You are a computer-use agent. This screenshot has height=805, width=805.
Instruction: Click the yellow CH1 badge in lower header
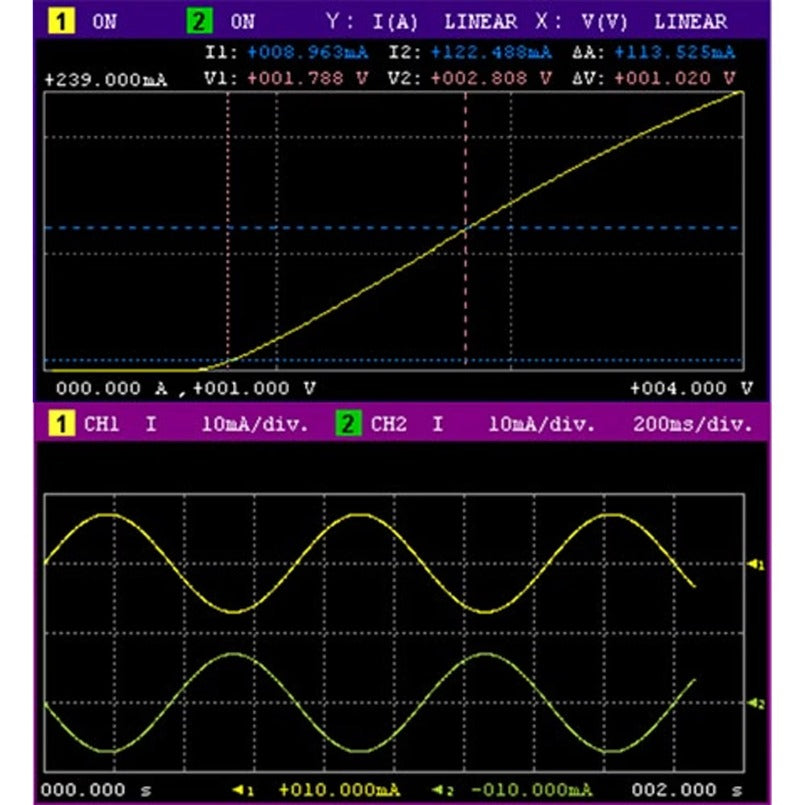[x=62, y=424]
